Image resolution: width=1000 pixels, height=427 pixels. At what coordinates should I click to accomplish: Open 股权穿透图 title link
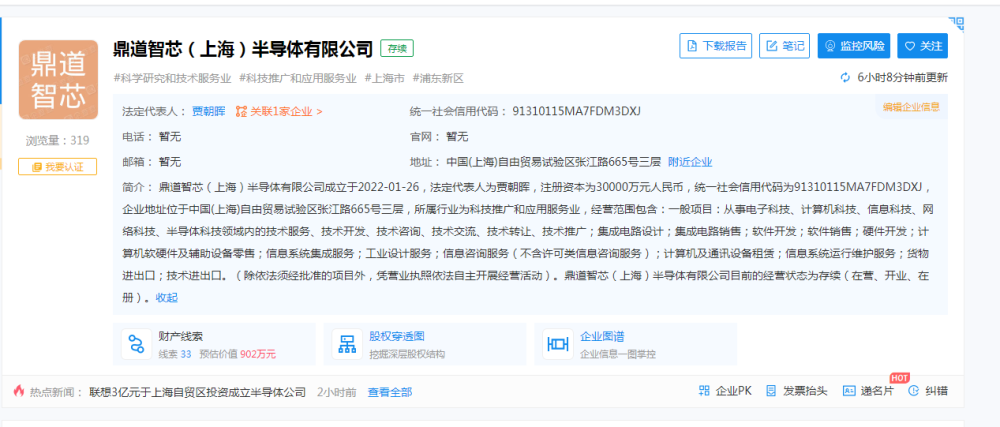click(x=397, y=337)
